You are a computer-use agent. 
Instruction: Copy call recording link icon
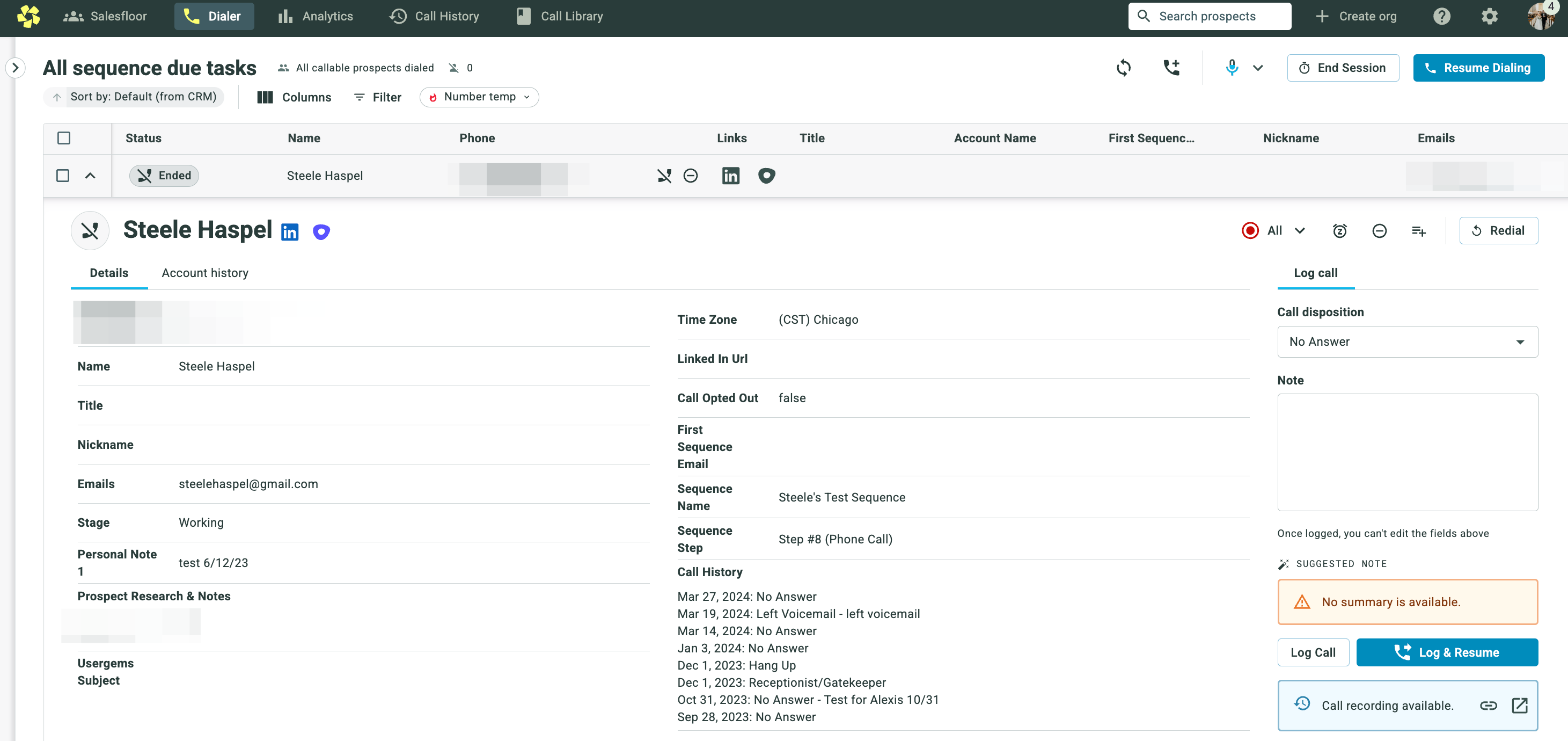point(1488,706)
